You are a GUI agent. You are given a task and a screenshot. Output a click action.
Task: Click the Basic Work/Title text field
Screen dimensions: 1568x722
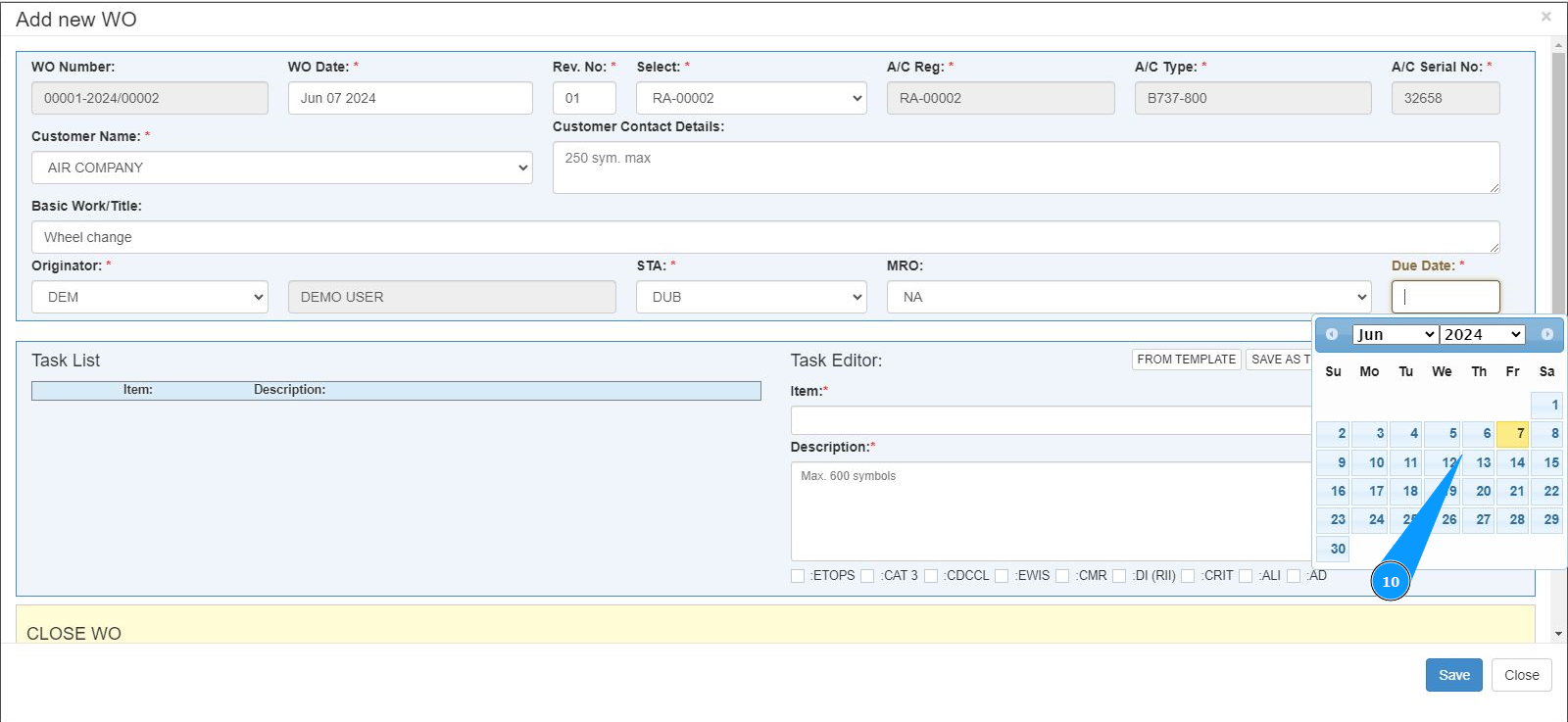pyautogui.click(x=765, y=237)
